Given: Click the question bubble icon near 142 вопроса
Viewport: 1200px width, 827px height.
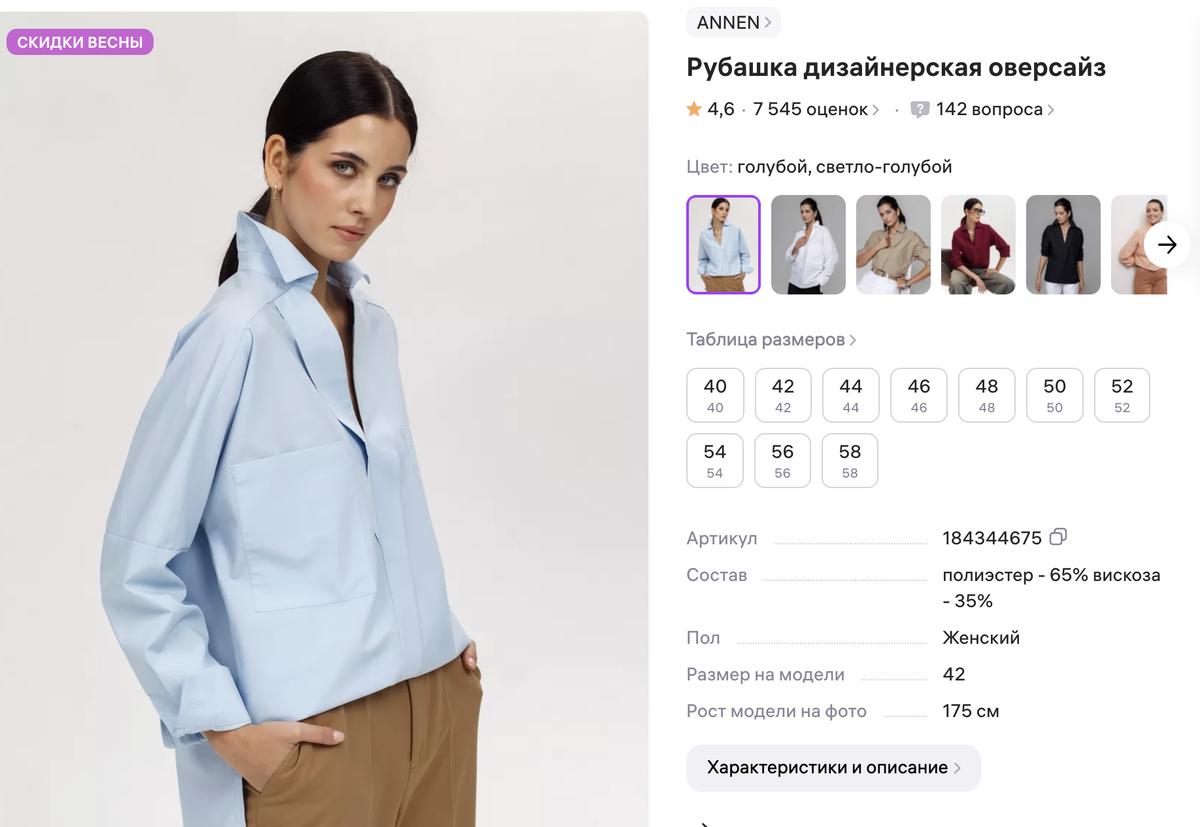Looking at the screenshot, I should 920,110.
